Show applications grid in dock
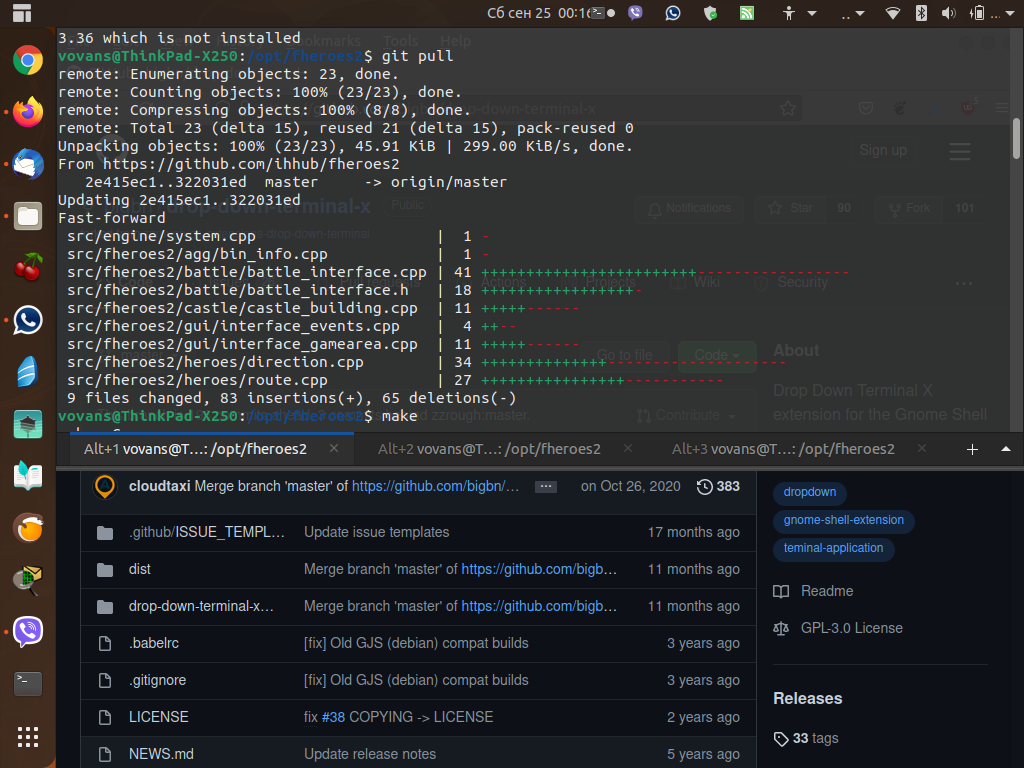The height and width of the screenshot is (768, 1024). (x=27, y=737)
